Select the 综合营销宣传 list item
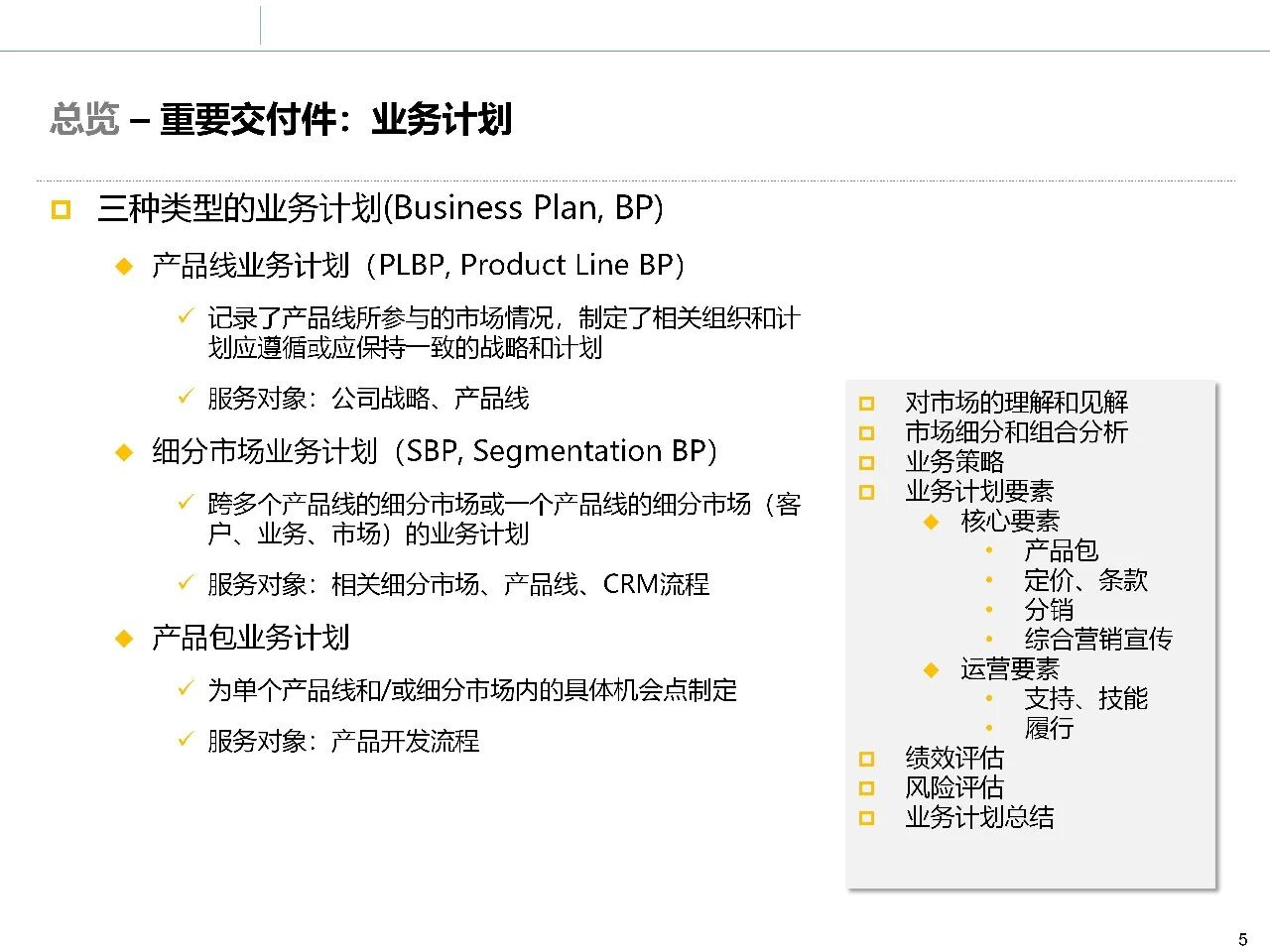This screenshot has height=952, width=1270. coord(1097,640)
